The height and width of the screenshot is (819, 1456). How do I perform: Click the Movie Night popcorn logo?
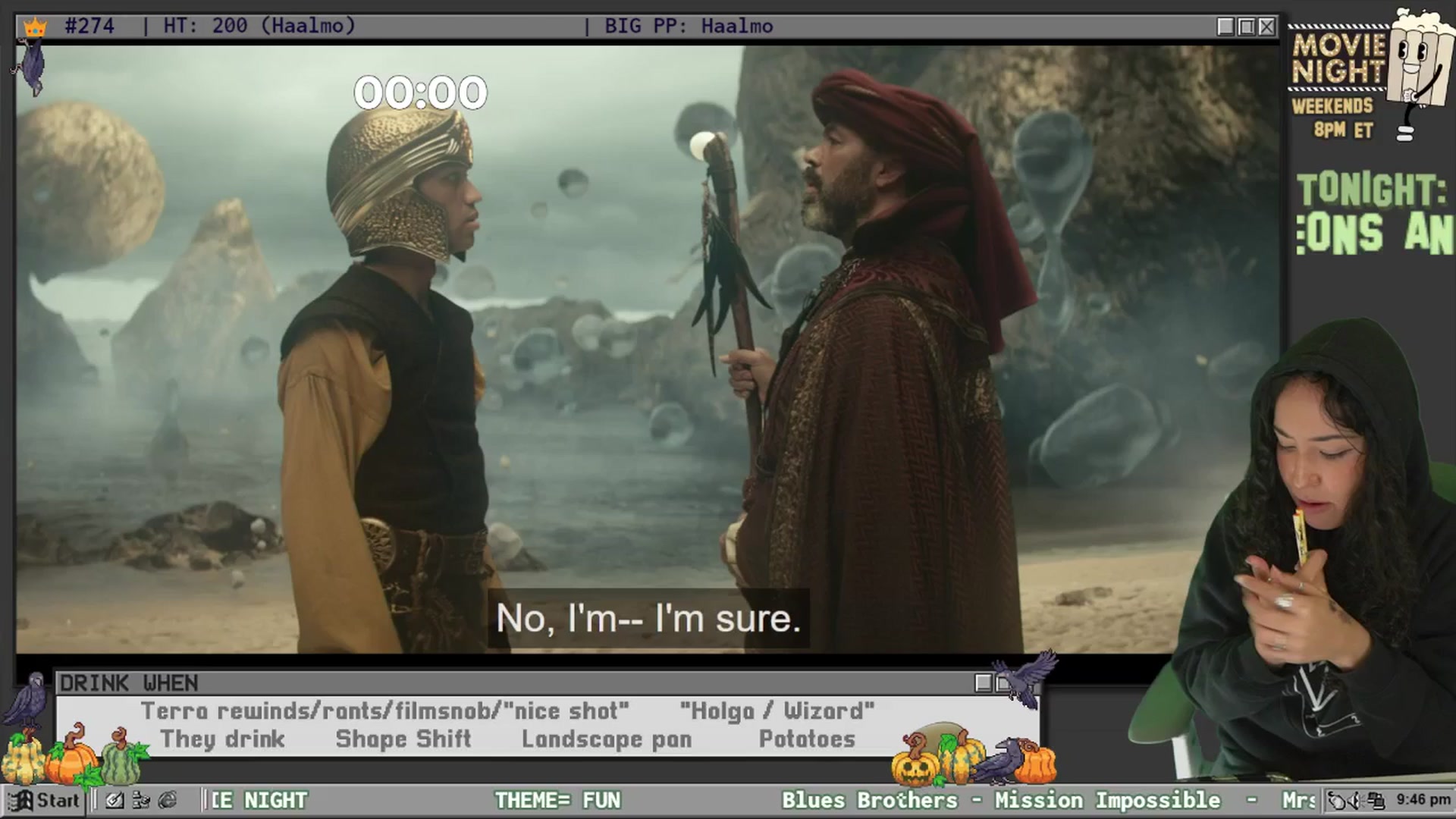tap(1371, 76)
